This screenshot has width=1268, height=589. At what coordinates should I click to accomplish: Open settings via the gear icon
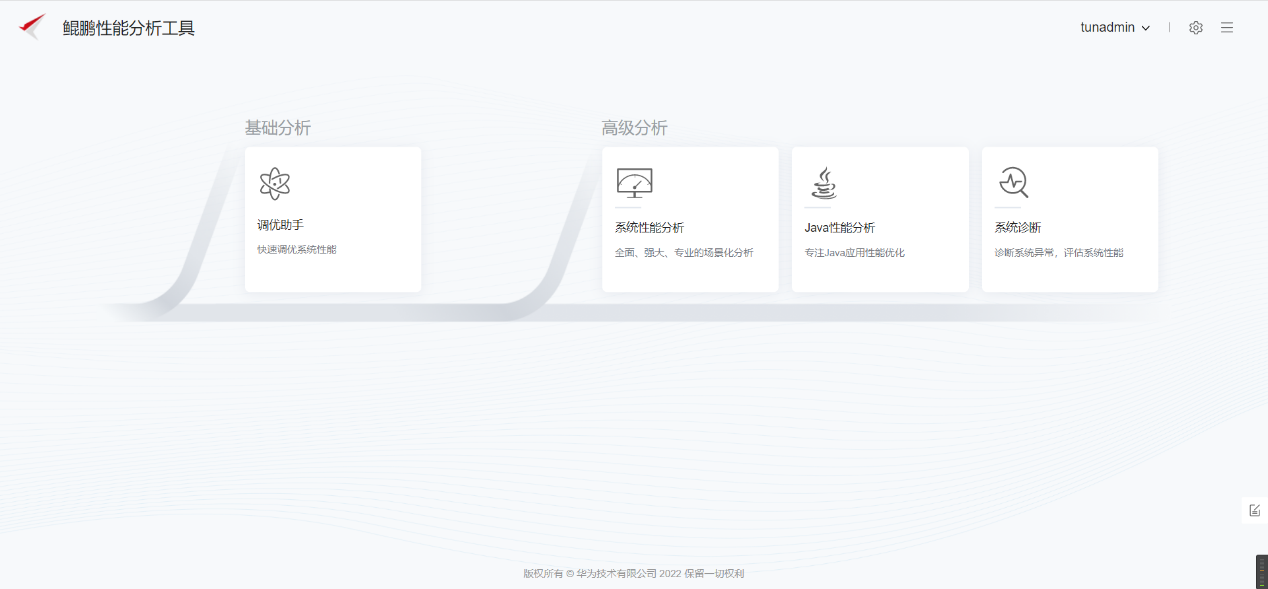coord(1196,28)
